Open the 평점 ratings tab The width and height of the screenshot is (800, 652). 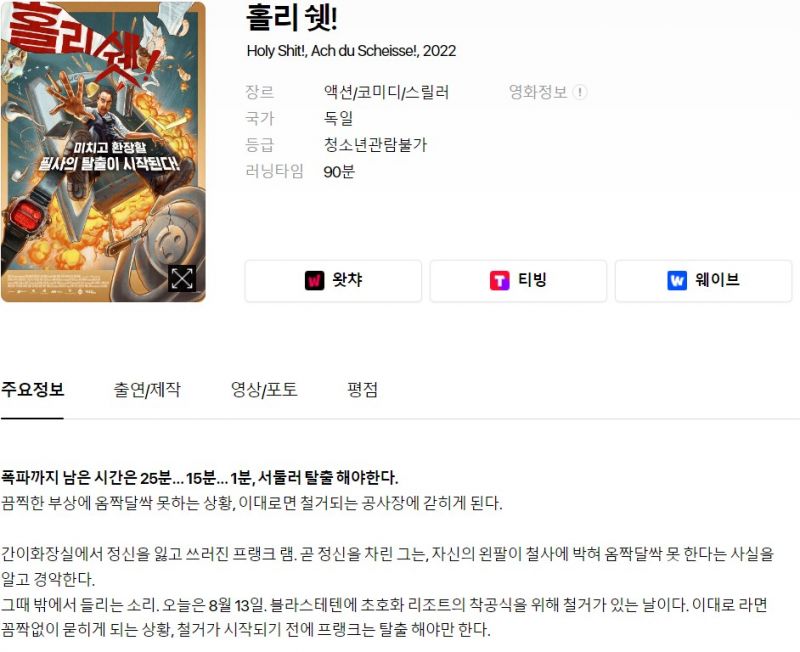(x=362, y=390)
